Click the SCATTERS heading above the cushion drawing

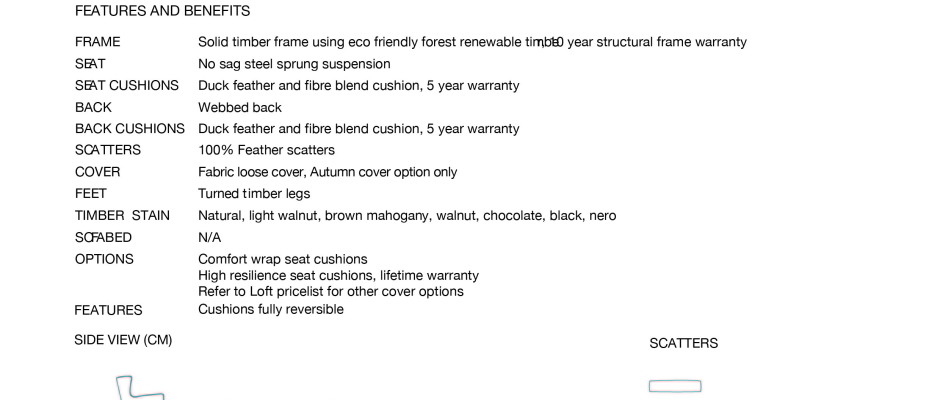click(x=684, y=343)
